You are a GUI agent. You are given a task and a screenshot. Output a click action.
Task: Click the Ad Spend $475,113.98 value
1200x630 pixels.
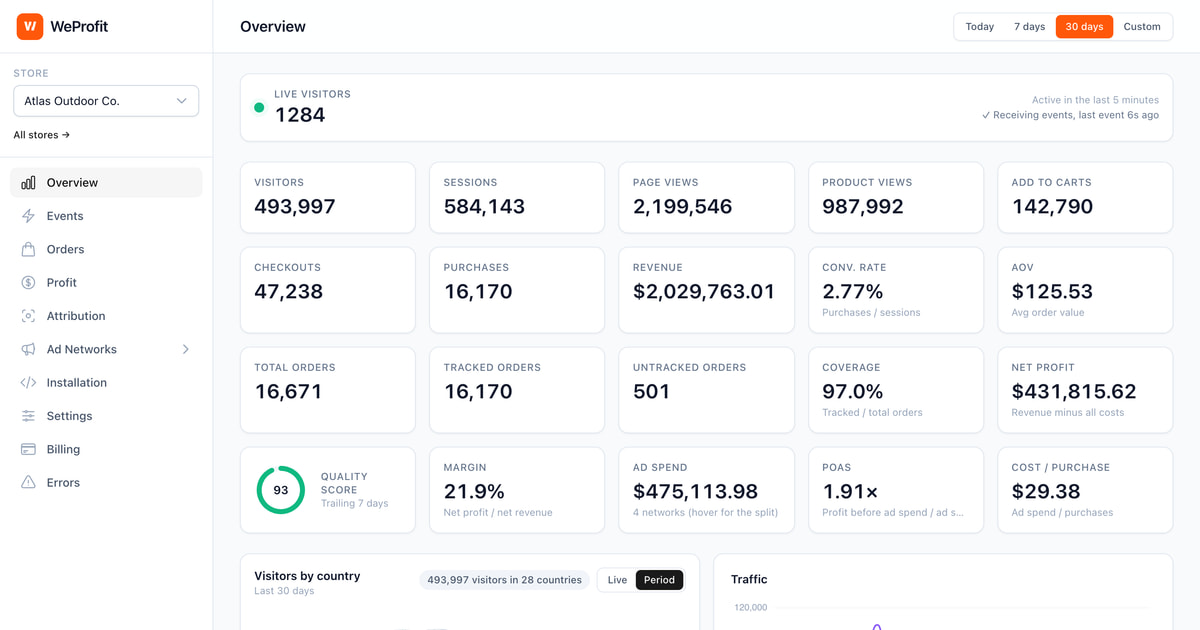pyautogui.click(x=696, y=492)
